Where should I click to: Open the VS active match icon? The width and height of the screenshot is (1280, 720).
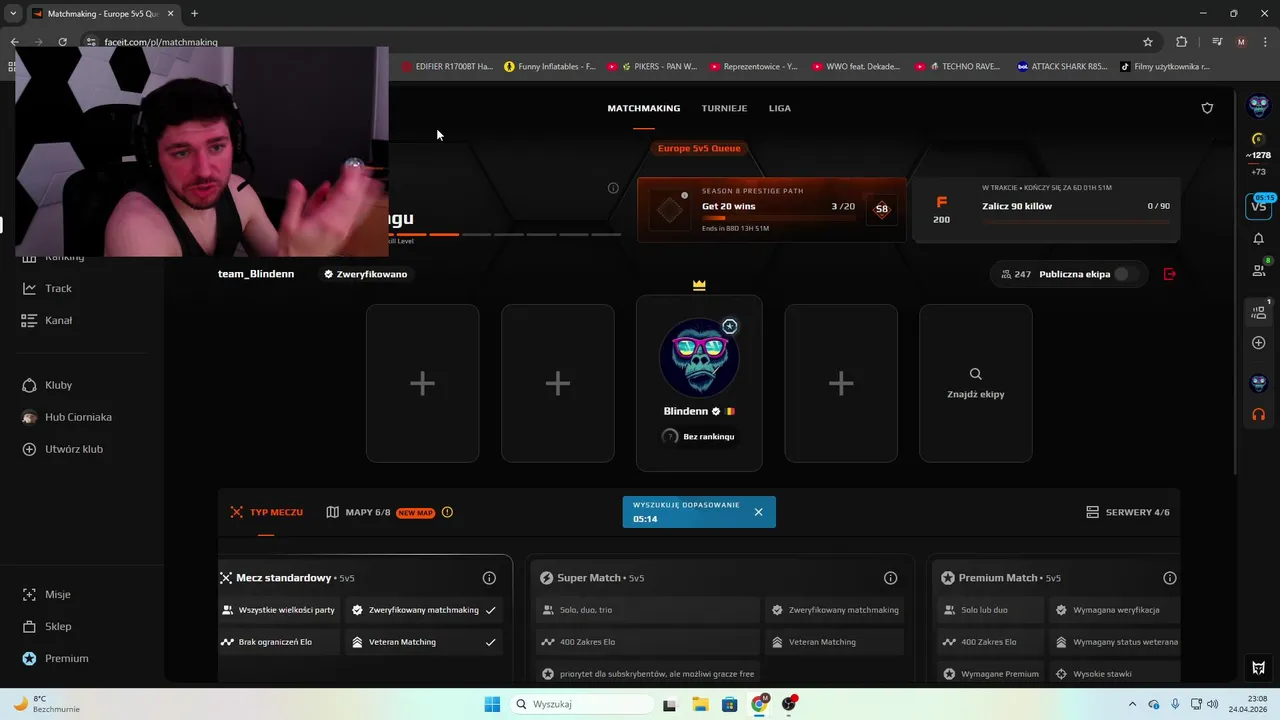(x=1258, y=206)
